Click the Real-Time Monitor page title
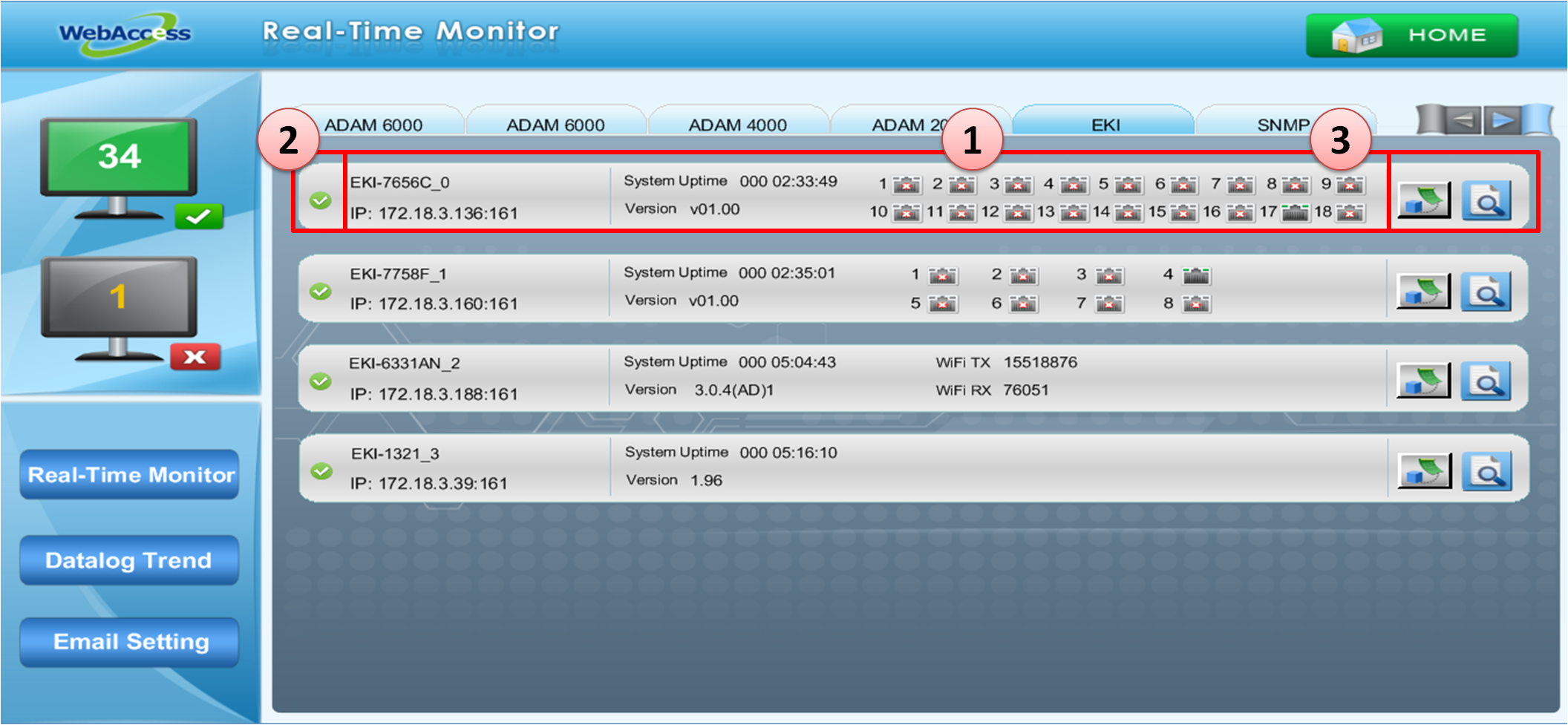The height and width of the screenshot is (725, 1568). (x=411, y=31)
